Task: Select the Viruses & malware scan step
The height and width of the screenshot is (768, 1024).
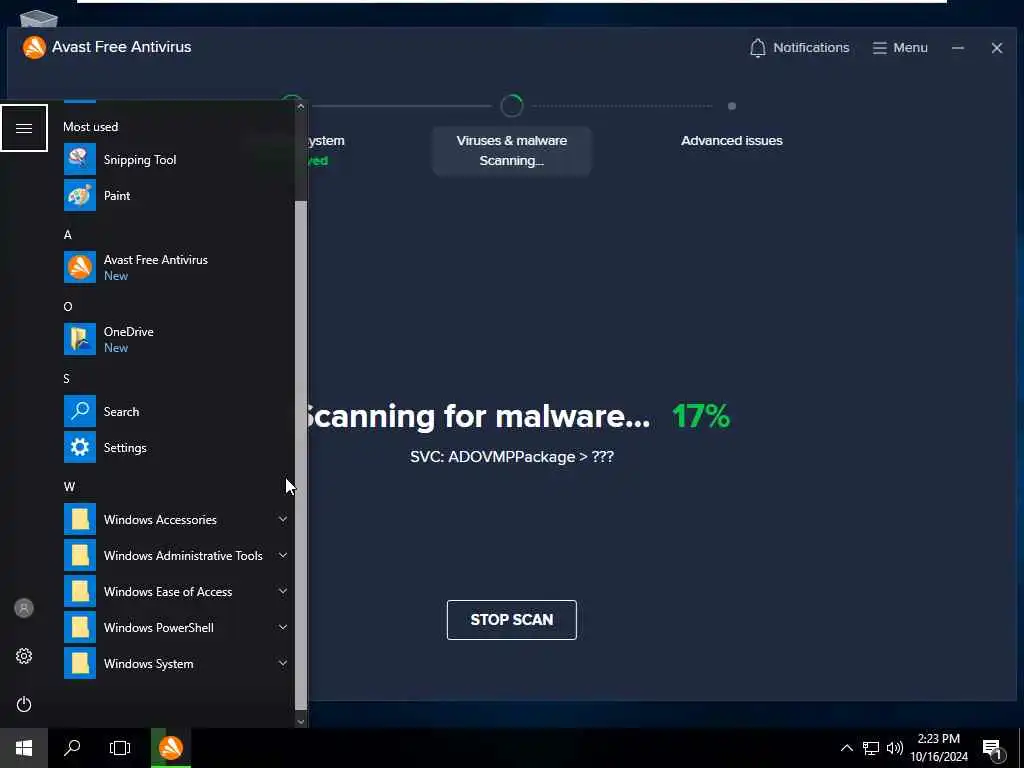Action: (x=511, y=150)
